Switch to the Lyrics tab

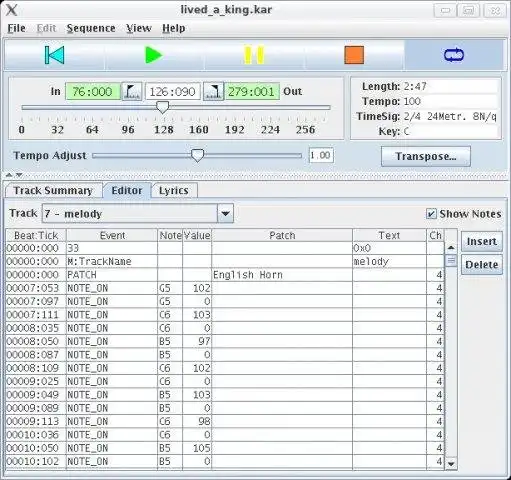click(174, 191)
